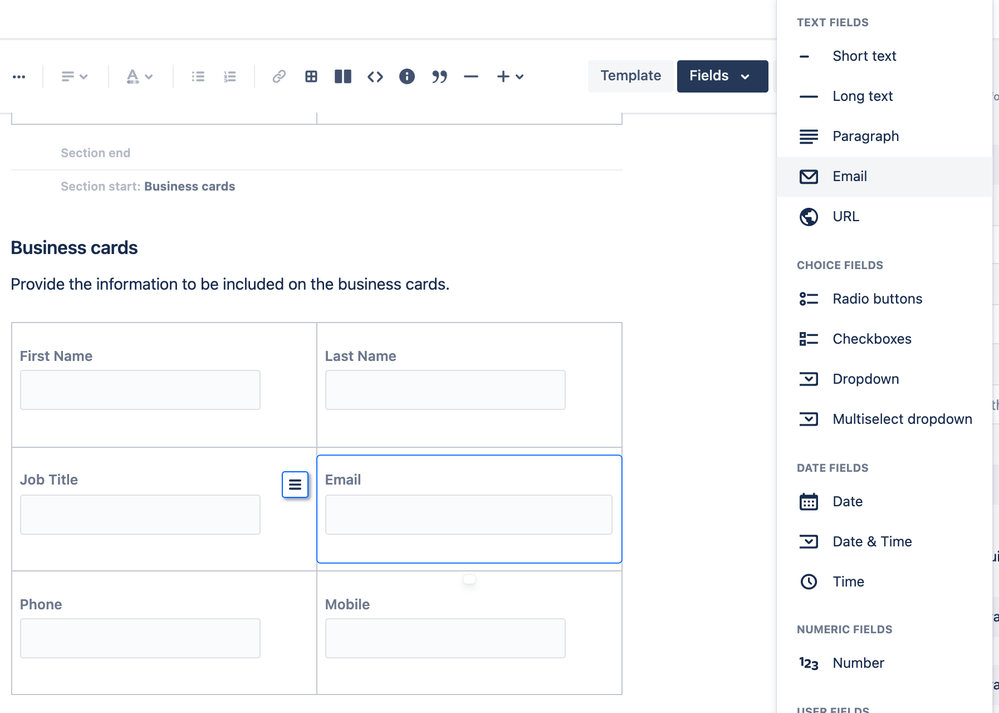
Task: Click the Dropdown field icon
Action: tap(809, 379)
